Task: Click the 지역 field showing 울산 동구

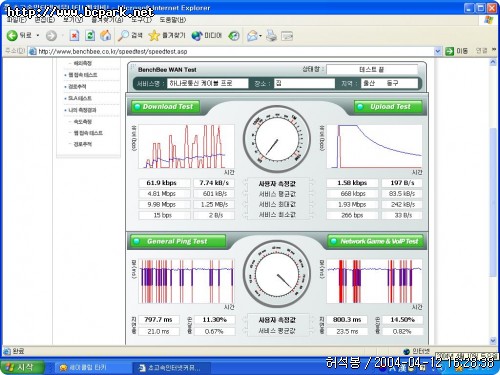Action: tap(389, 83)
